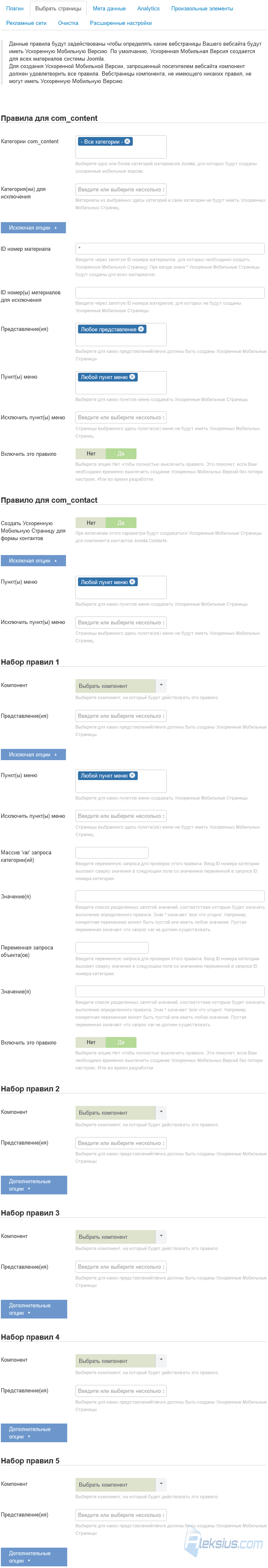Remove 'Любое представление' tag with its x icon
Screen dimensions: 268x1568
(x=141, y=329)
